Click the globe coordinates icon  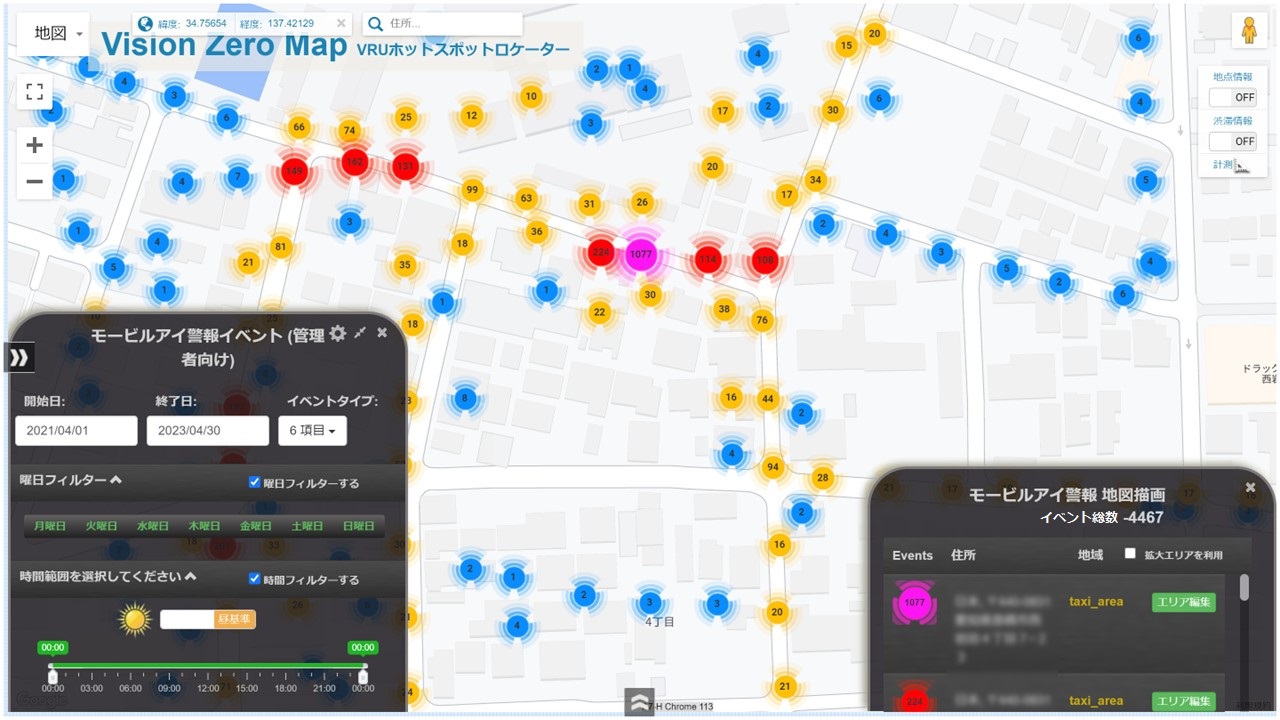146,23
